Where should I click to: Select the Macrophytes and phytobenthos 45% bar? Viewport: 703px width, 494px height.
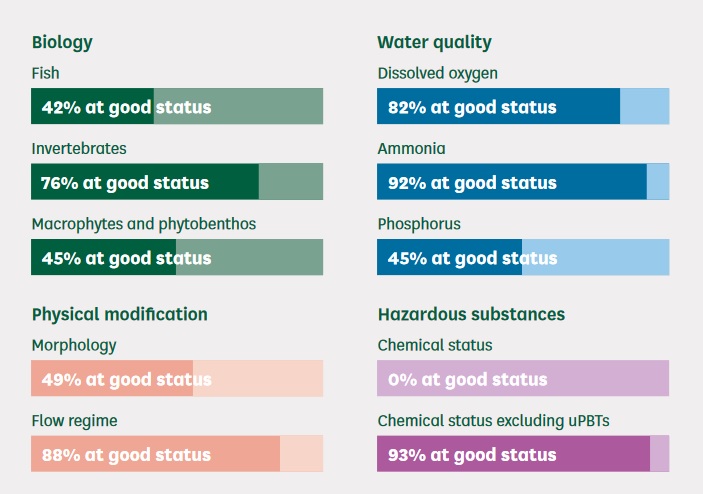[x=177, y=257]
